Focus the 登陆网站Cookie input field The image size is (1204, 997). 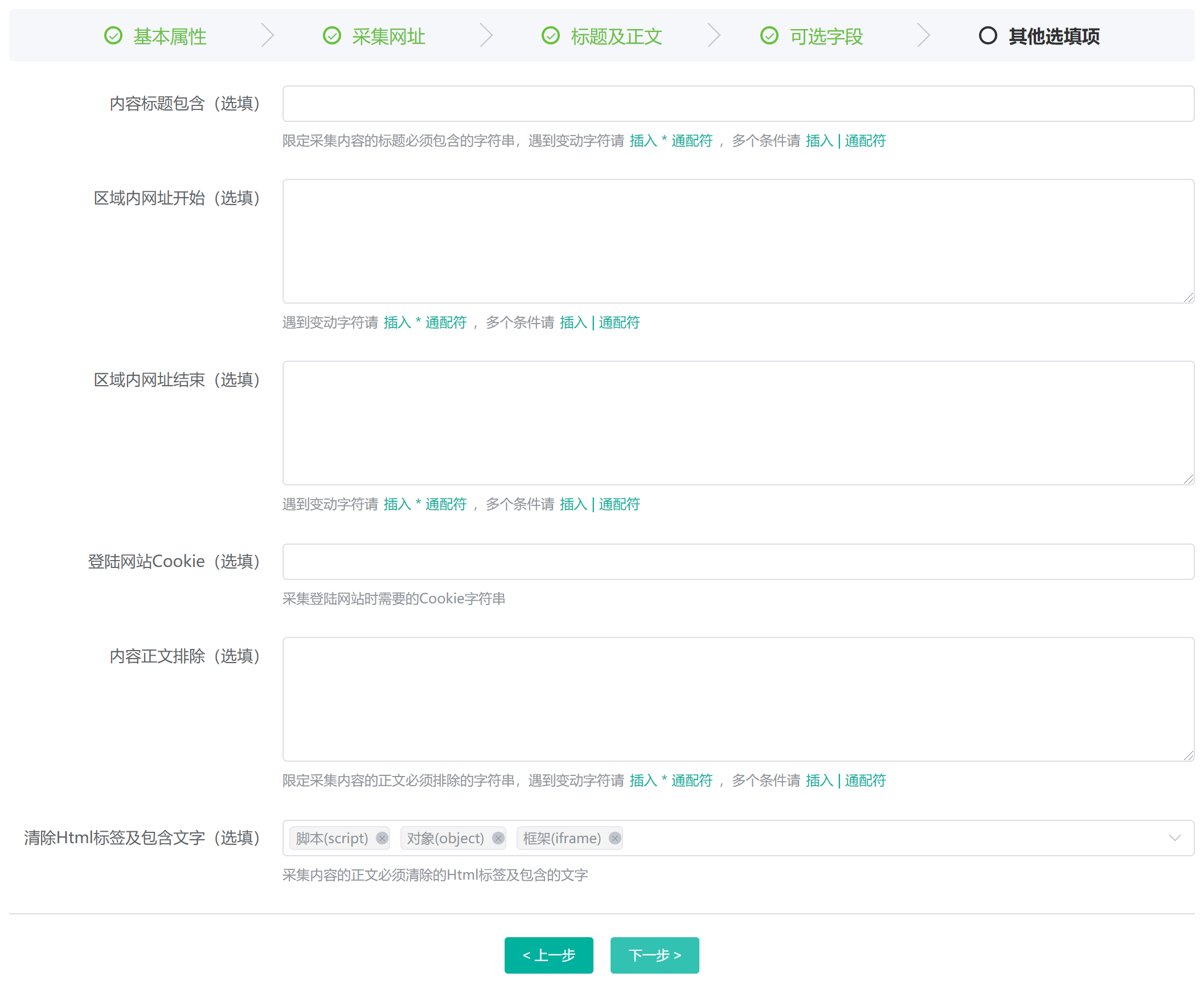pos(738,561)
